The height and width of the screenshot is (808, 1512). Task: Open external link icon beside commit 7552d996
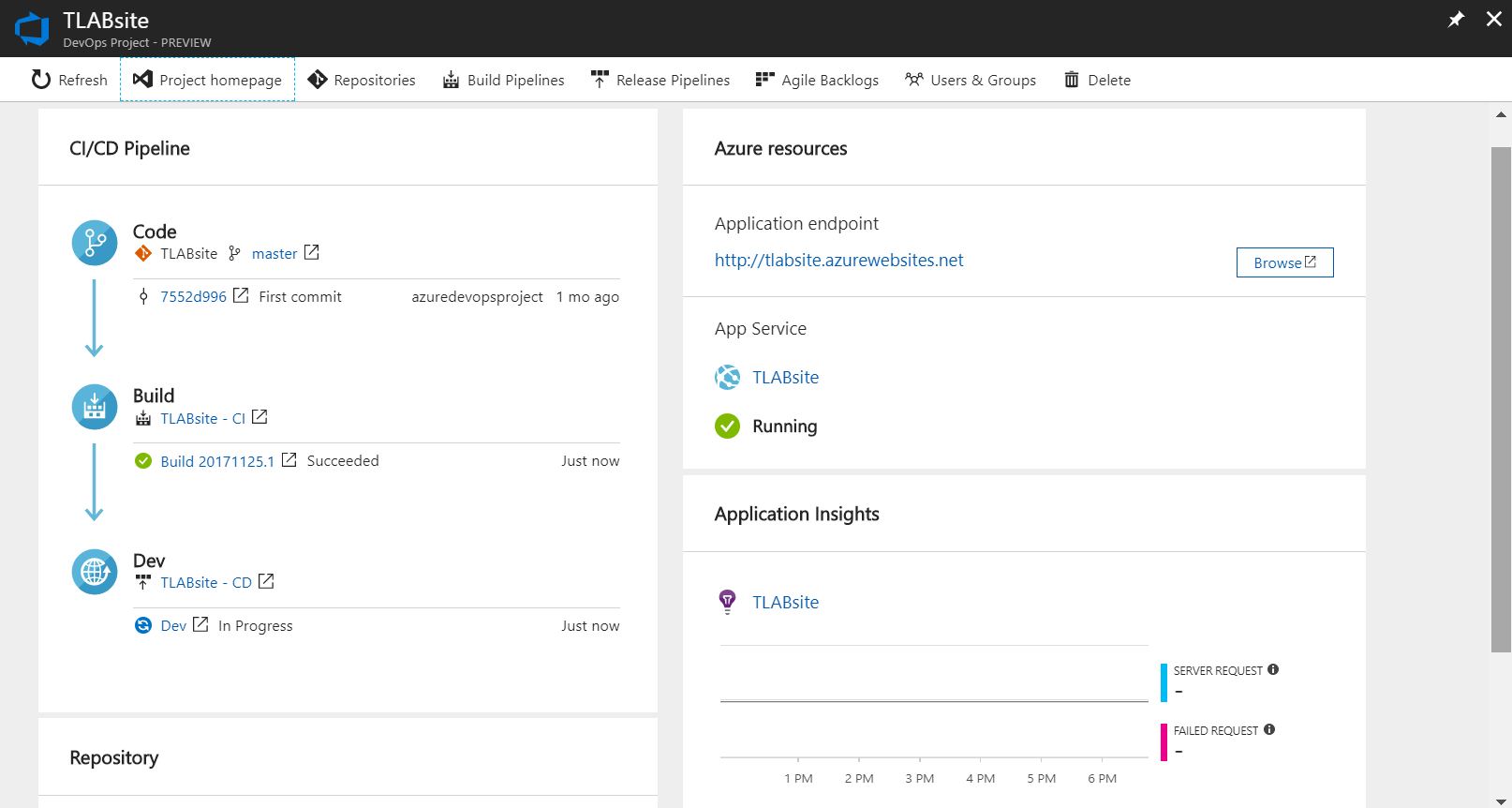click(x=241, y=295)
